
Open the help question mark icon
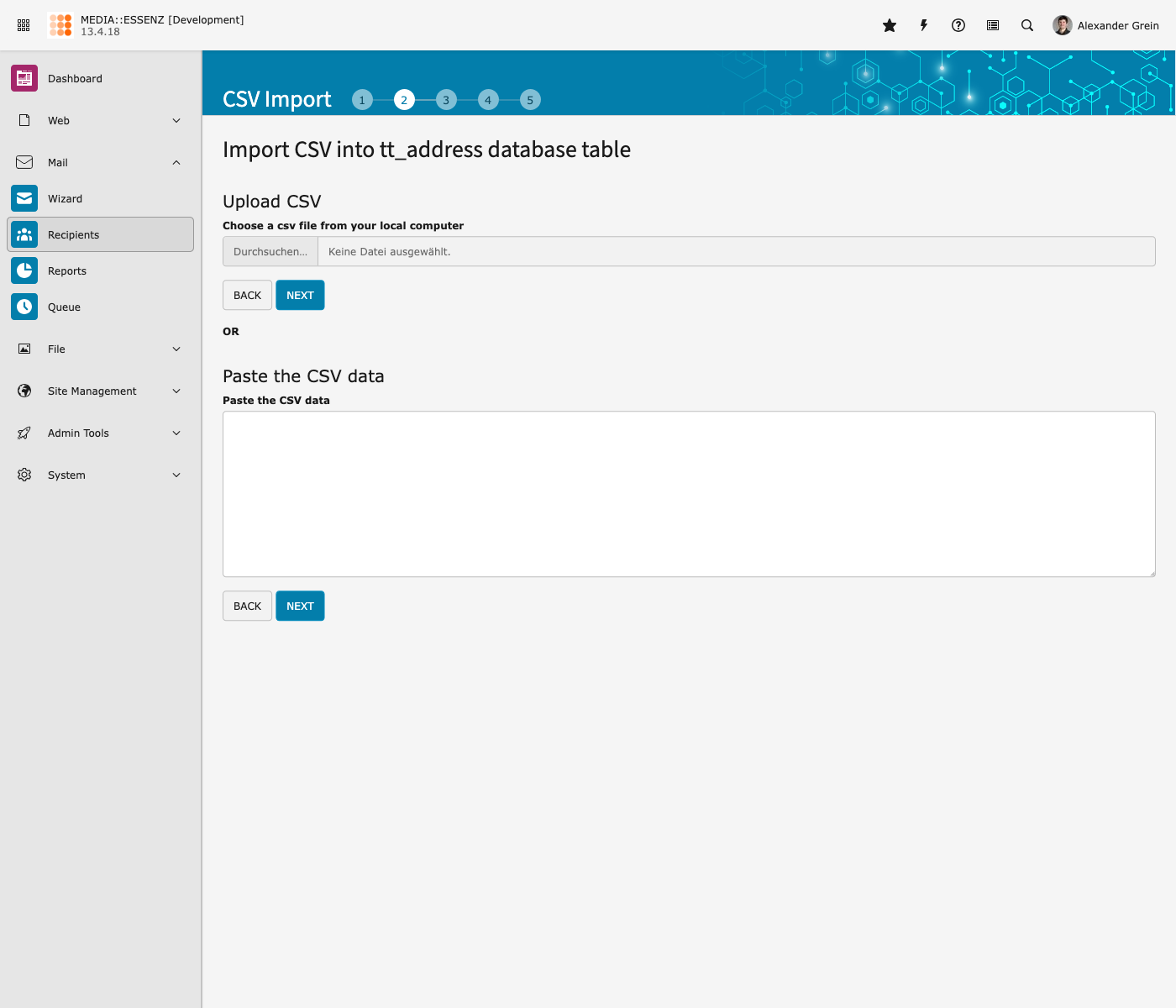pyautogui.click(x=958, y=25)
